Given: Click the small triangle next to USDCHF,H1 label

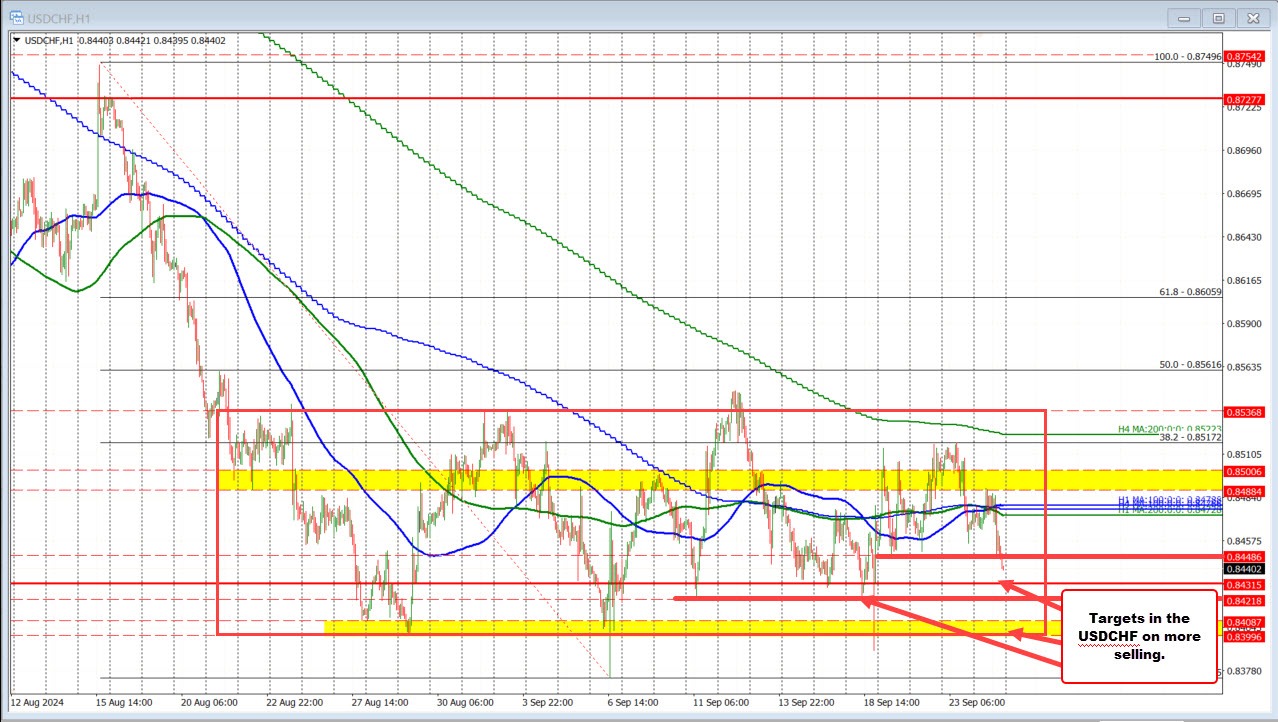Looking at the screenshot, I should click(16, 40).
